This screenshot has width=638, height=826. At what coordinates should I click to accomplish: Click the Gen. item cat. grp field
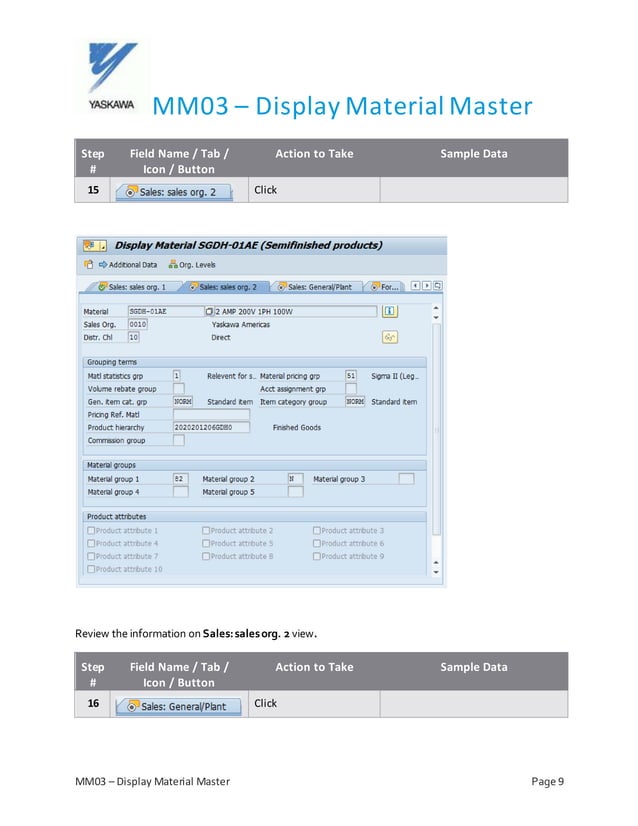coord(183,401)
